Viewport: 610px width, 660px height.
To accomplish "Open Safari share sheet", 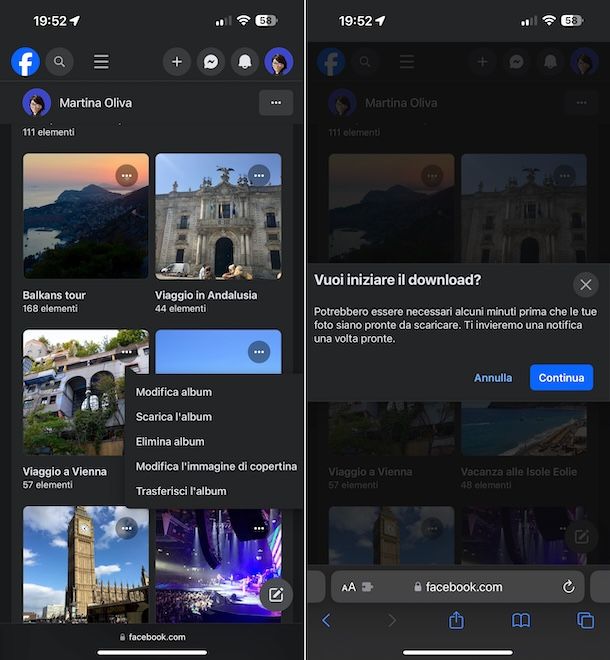I will pyautogui.click(x=456, y=620).
